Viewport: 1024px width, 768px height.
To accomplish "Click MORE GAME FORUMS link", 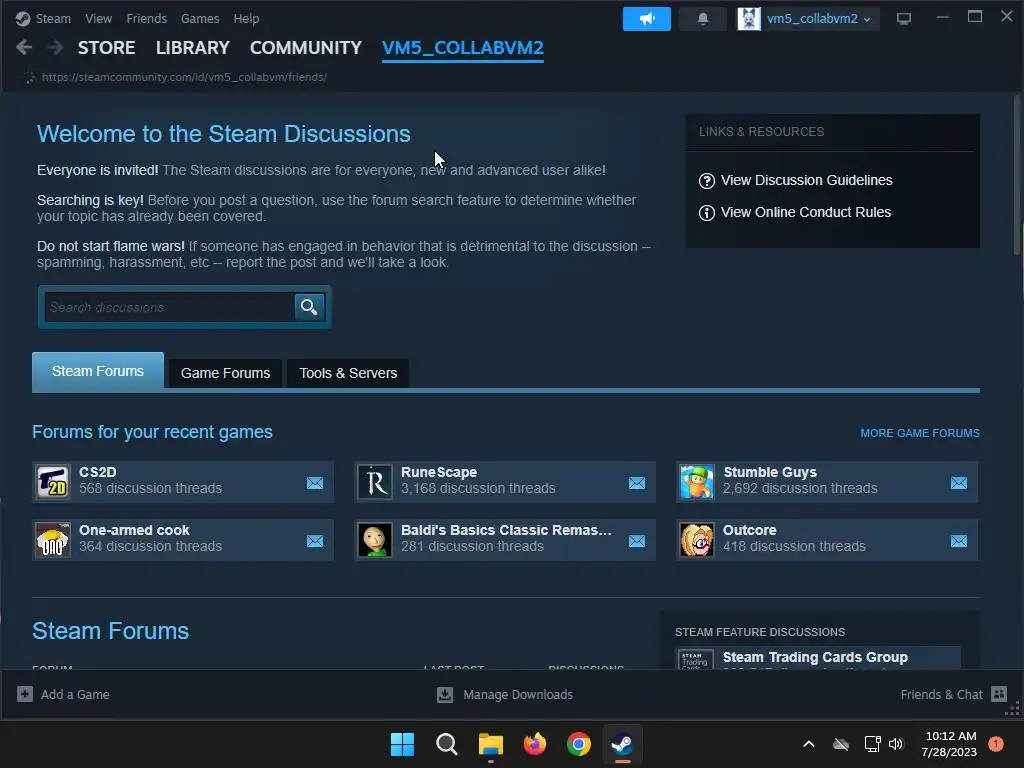I will (x=920, y=433).
